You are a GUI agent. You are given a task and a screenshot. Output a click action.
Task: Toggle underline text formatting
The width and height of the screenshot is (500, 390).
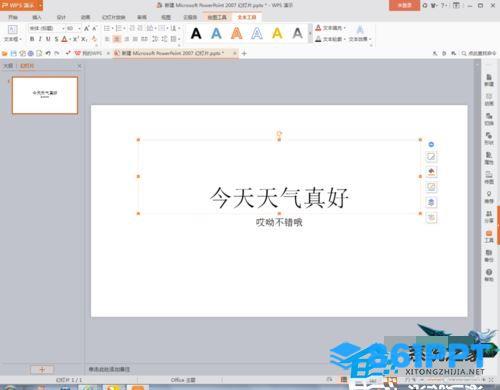pos(48,39)
